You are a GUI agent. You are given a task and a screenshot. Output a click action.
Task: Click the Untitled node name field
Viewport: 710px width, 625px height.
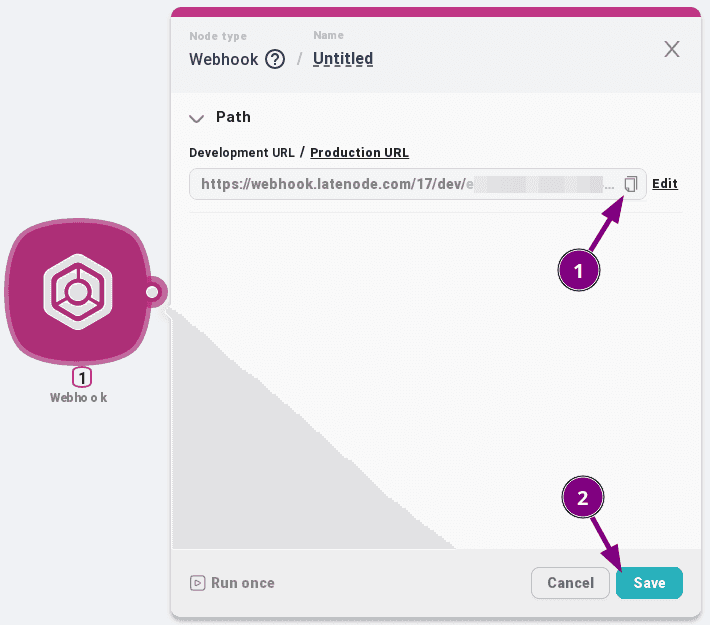(343, 59)
